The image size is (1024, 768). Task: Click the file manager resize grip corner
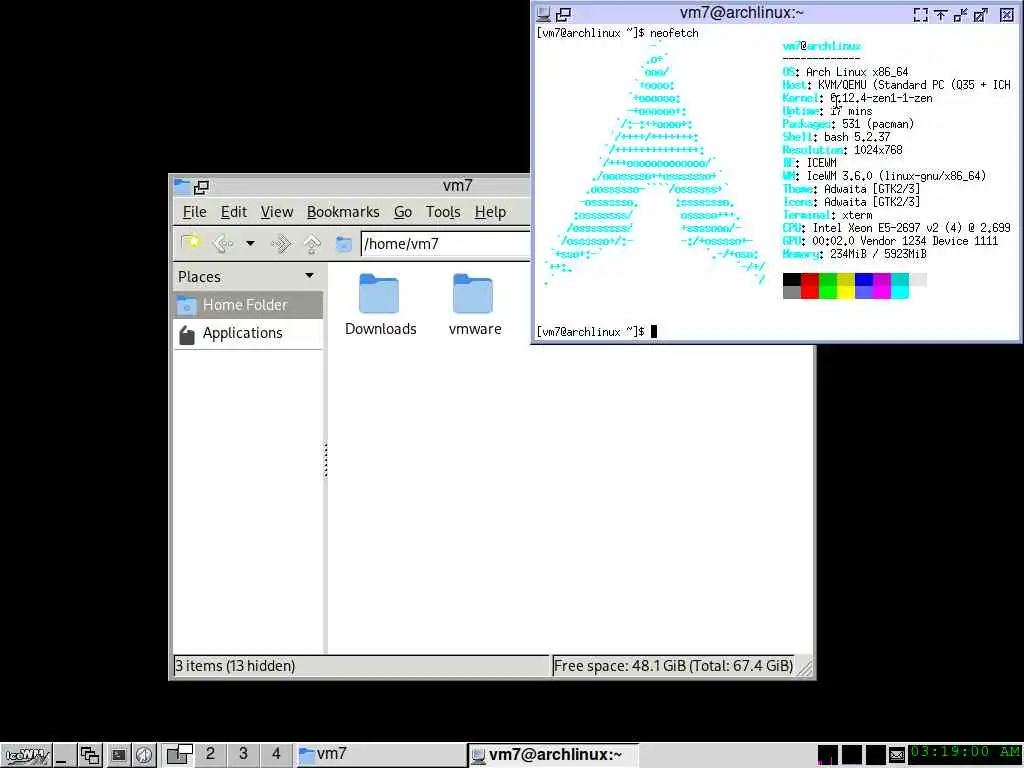click(805, 667)
